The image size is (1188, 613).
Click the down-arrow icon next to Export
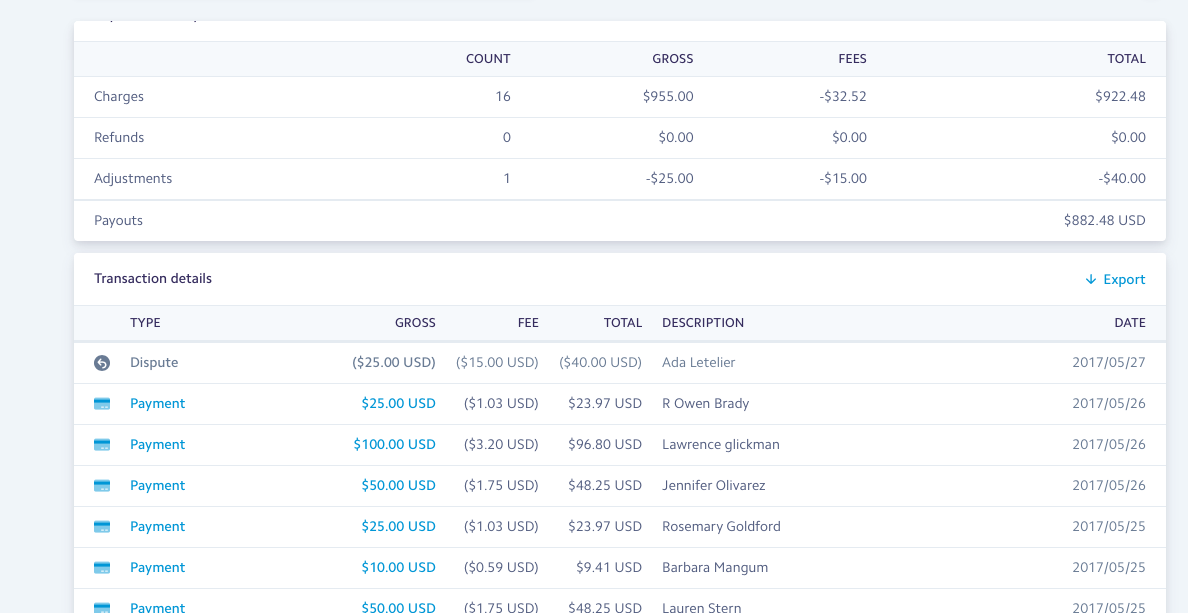(1091, 280)
